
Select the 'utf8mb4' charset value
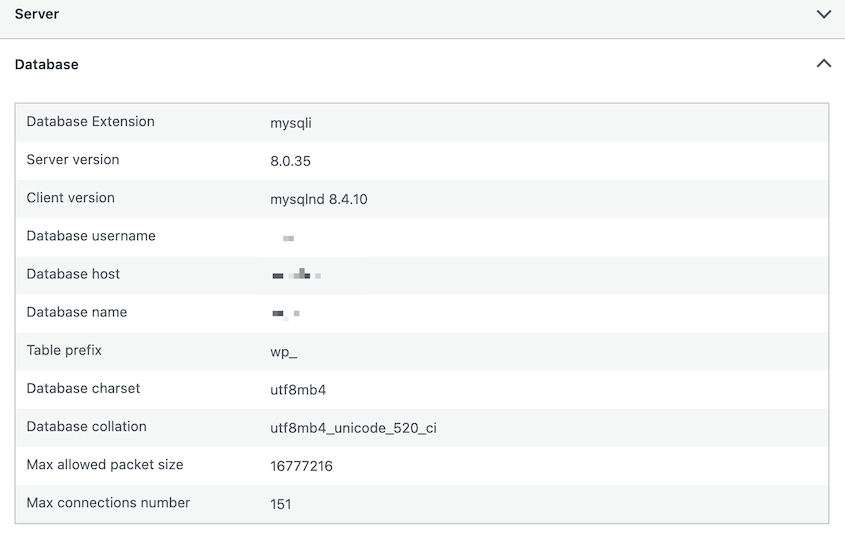pyautogui.click(x=298, y=390)
